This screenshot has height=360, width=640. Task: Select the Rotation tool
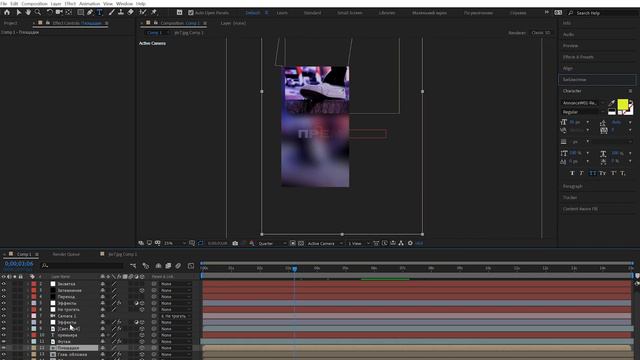click(x=49, y=13)
